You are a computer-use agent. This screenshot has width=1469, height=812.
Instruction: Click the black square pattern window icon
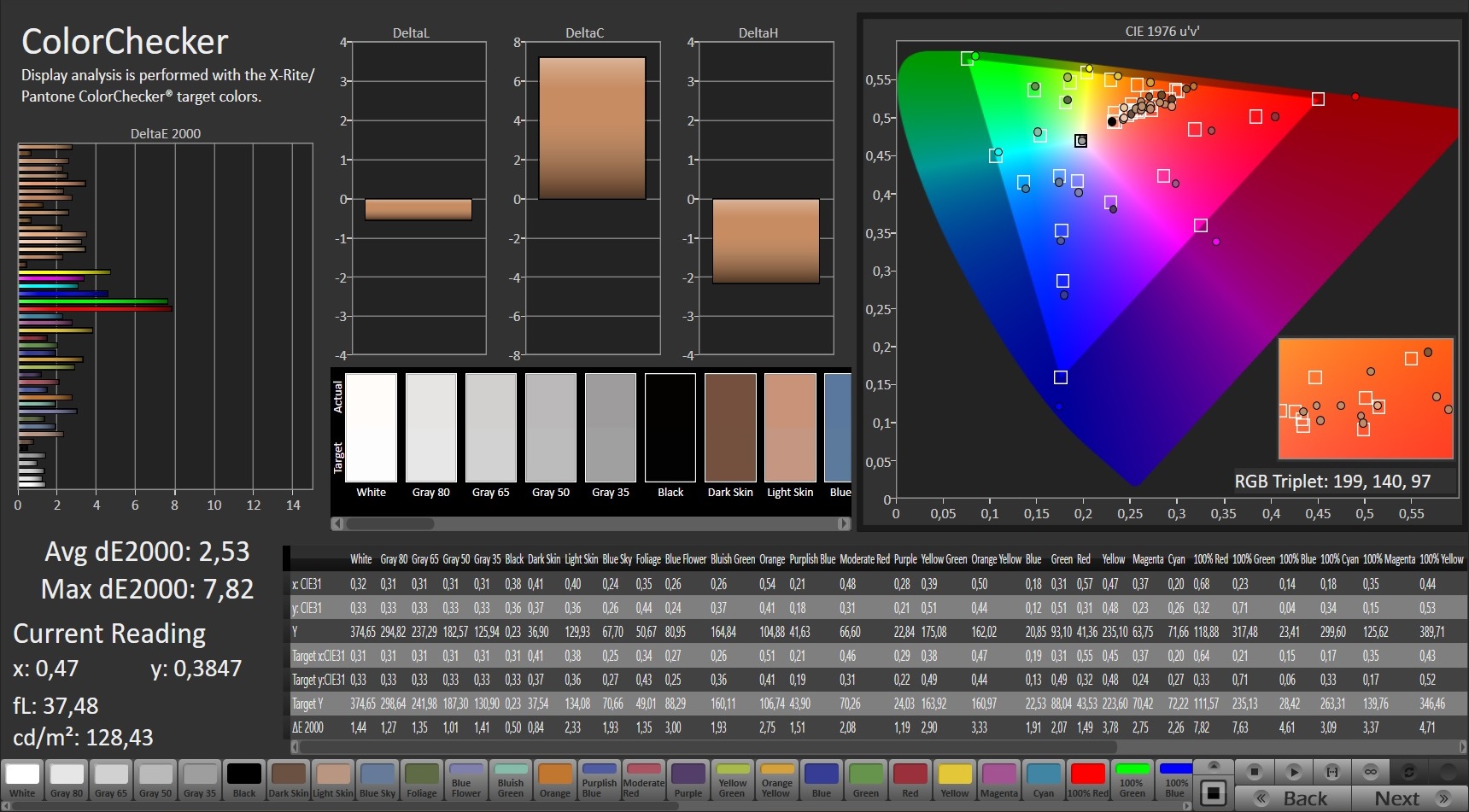tap(1213, 792)
